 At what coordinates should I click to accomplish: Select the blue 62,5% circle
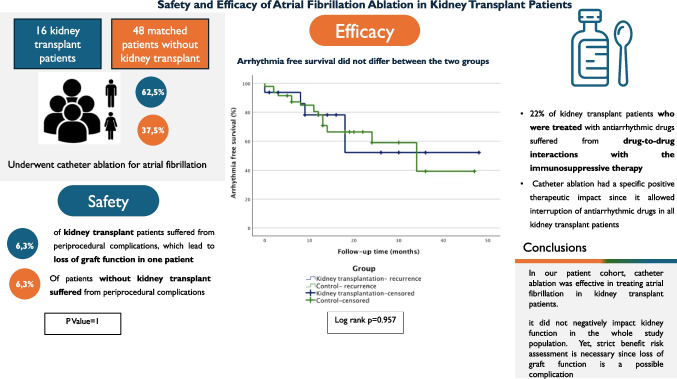click(x=151, y=92)
